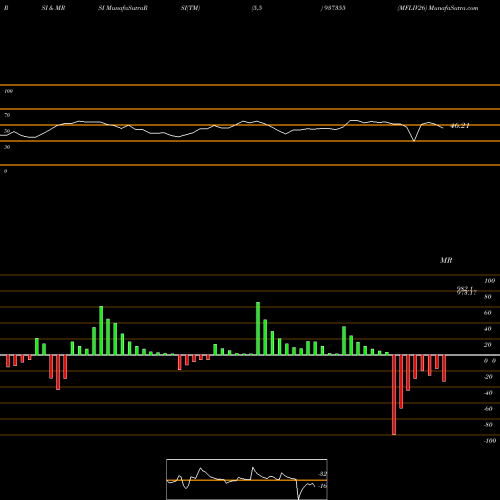500x500 pixels.
Task: Click the RSI axis label 70
Action: 7,115
